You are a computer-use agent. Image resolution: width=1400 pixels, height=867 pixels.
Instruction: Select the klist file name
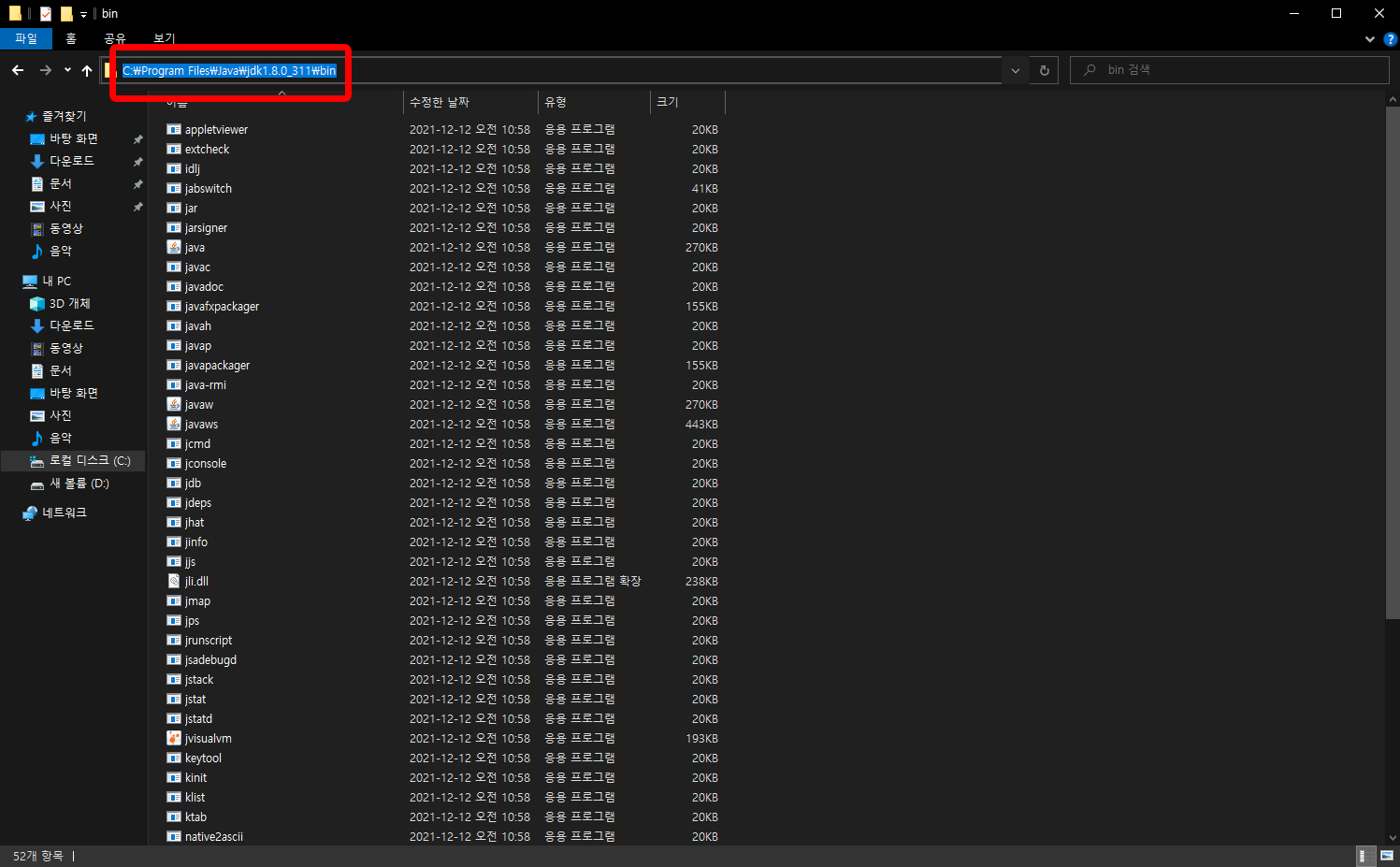coord(195,798)
